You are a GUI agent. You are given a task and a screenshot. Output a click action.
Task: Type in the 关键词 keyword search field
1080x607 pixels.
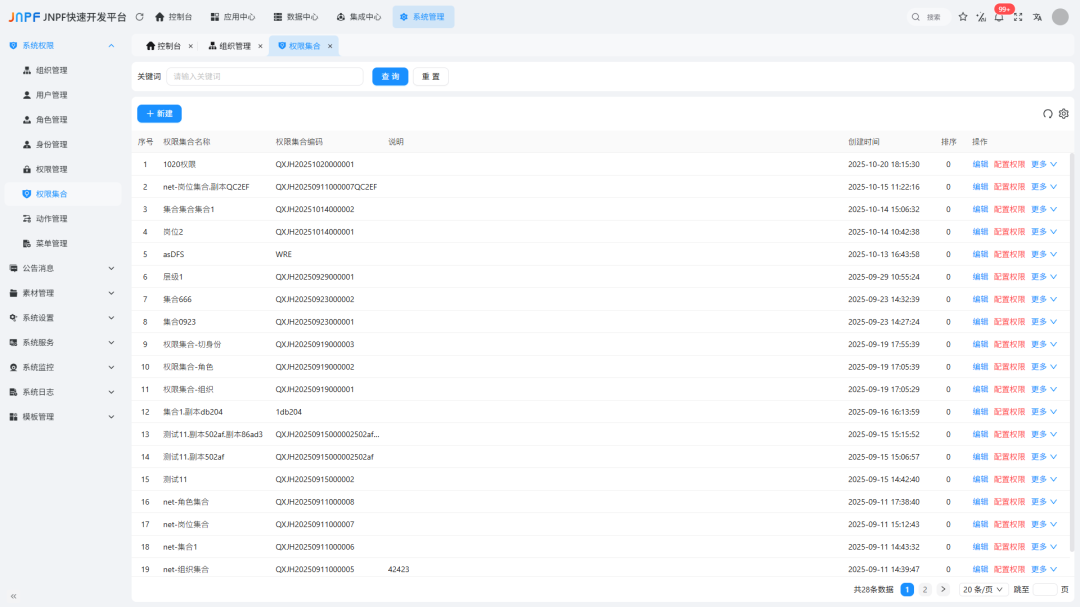265,76
